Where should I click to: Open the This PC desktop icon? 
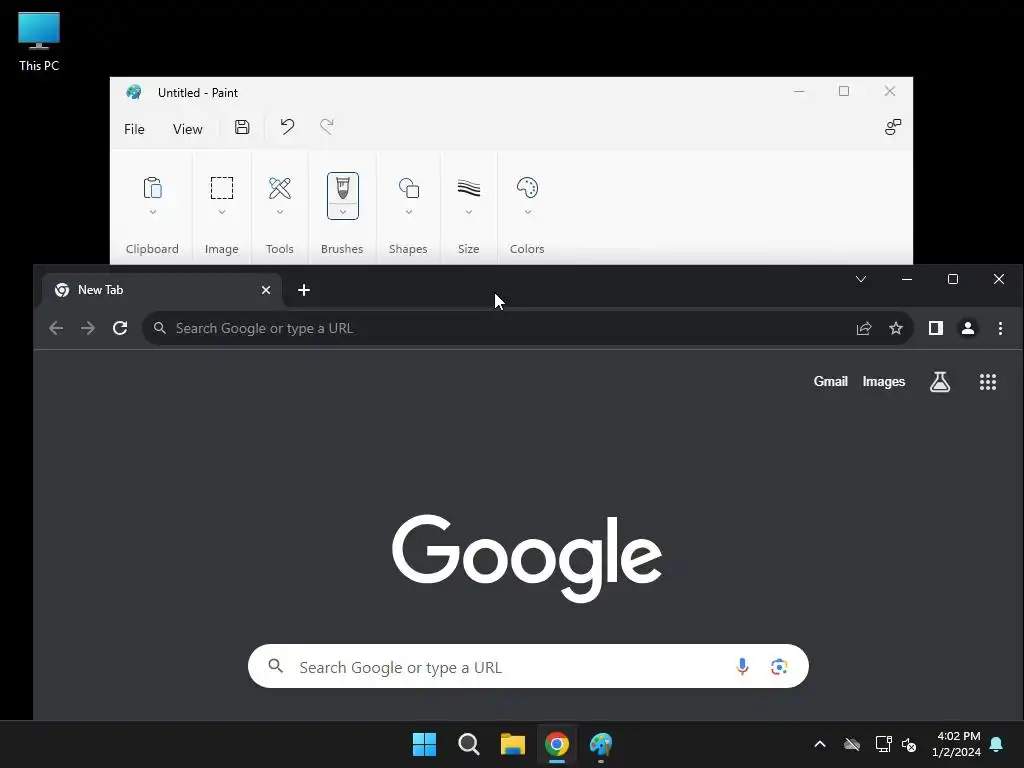[39, 41]
